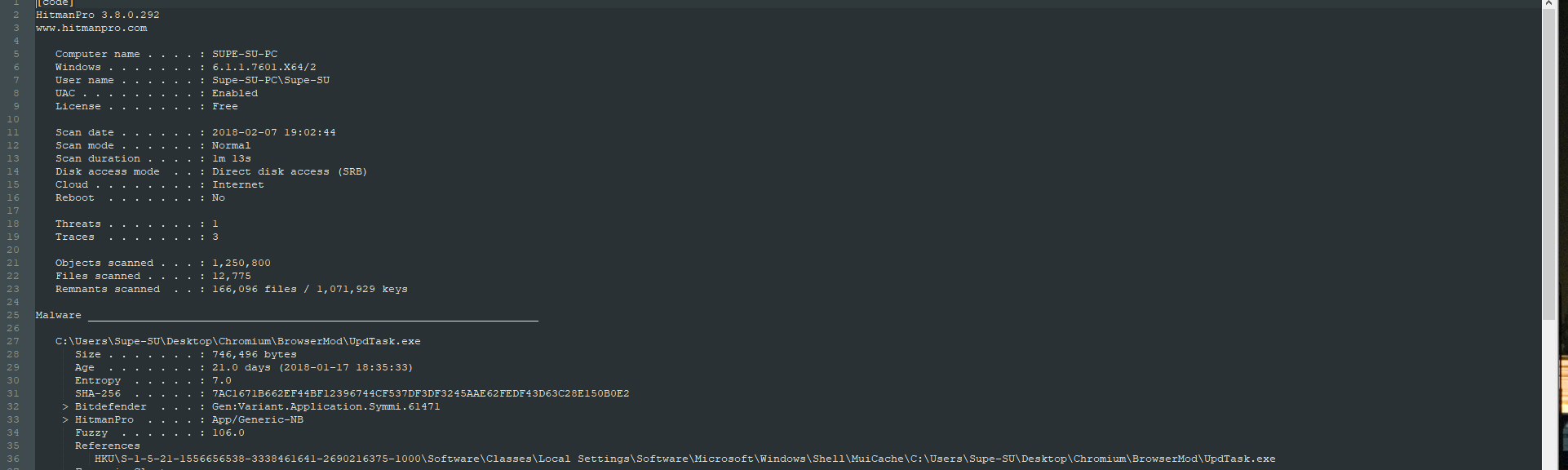Click the www.hitmanpro.com URL text
This screenshot has width=1568, height=470.
coord(91,28)
